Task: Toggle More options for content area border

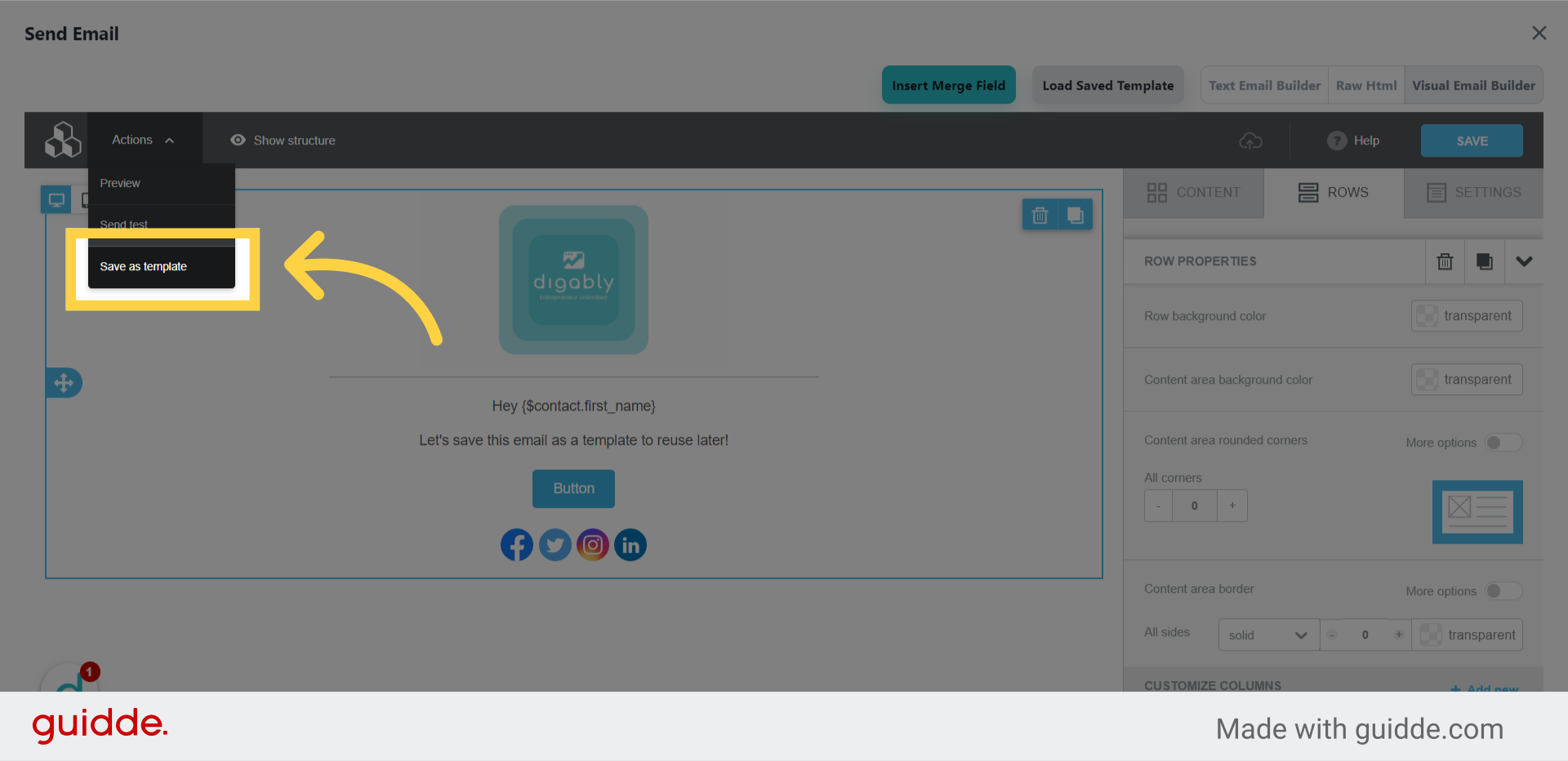Action: click(x=1503, y=591)
